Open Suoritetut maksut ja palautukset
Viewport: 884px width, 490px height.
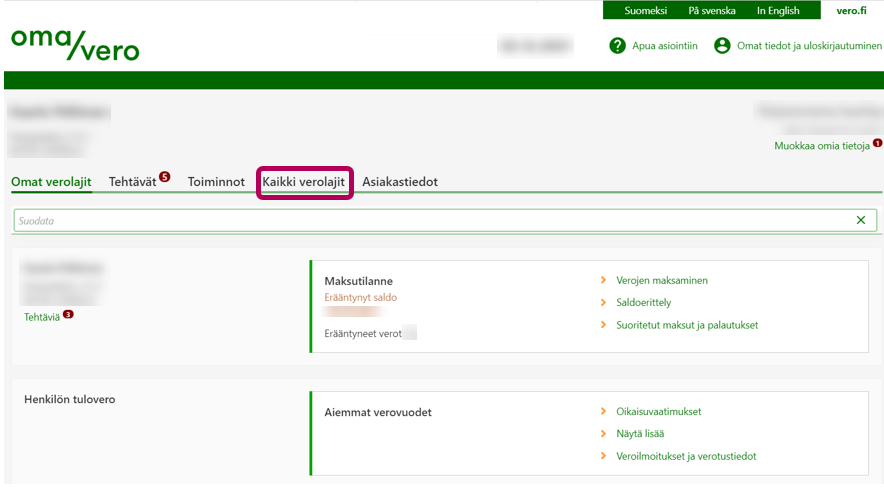coord(693,325)
